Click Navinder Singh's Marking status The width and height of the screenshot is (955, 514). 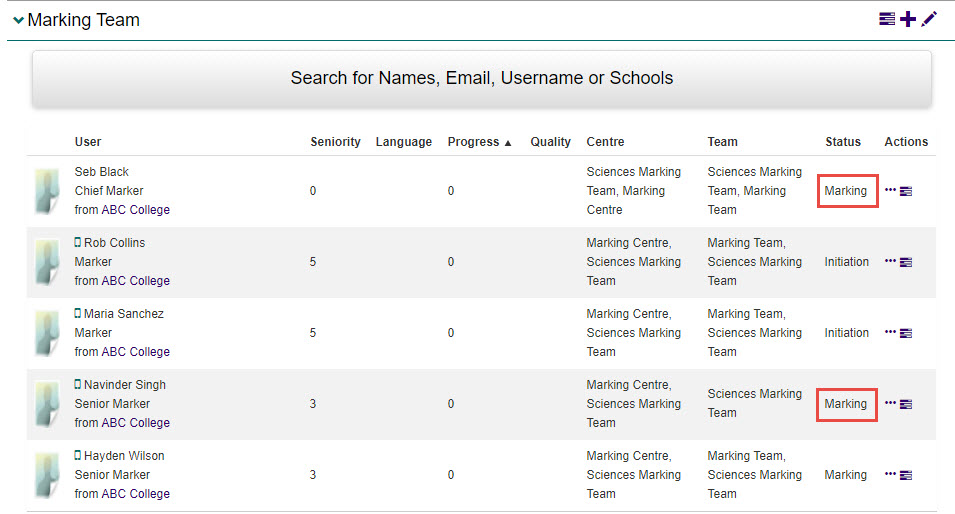846,404
